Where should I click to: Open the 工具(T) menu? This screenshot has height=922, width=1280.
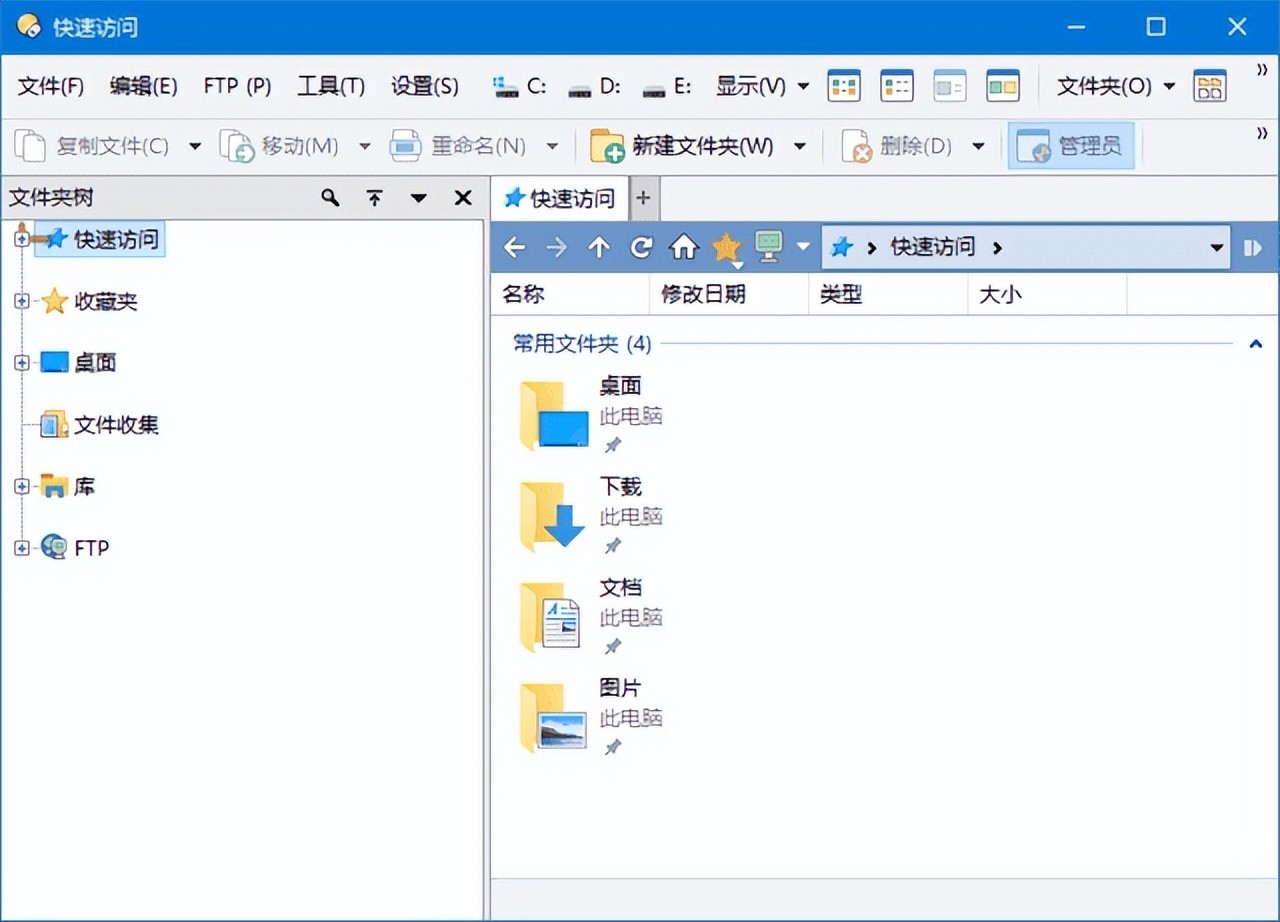click(330, 86)
